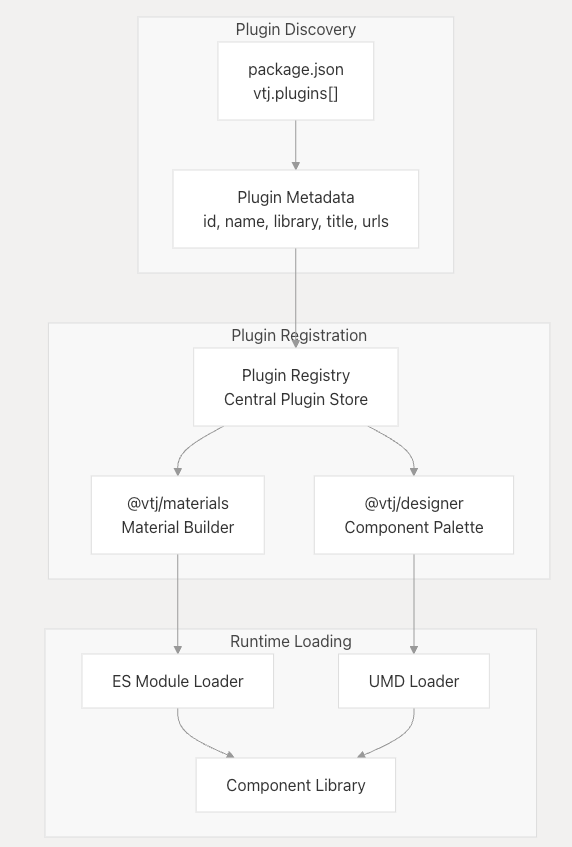Click the Plugin Registration group title

tap(299, 335)
